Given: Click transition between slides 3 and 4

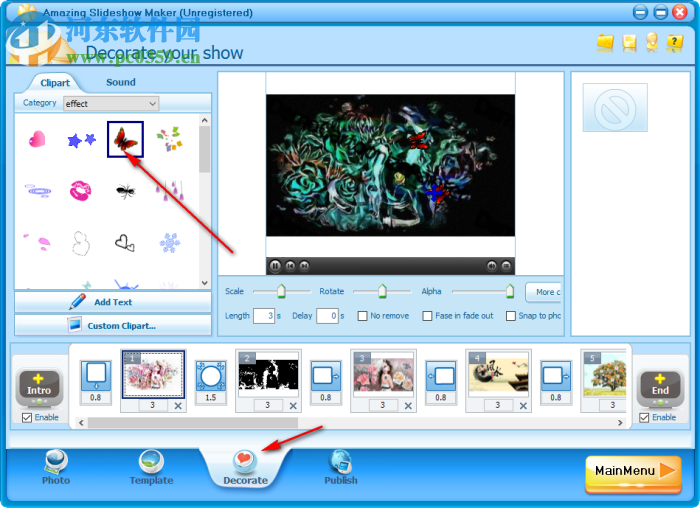Looking at the screenshot, I should point(441,376).
